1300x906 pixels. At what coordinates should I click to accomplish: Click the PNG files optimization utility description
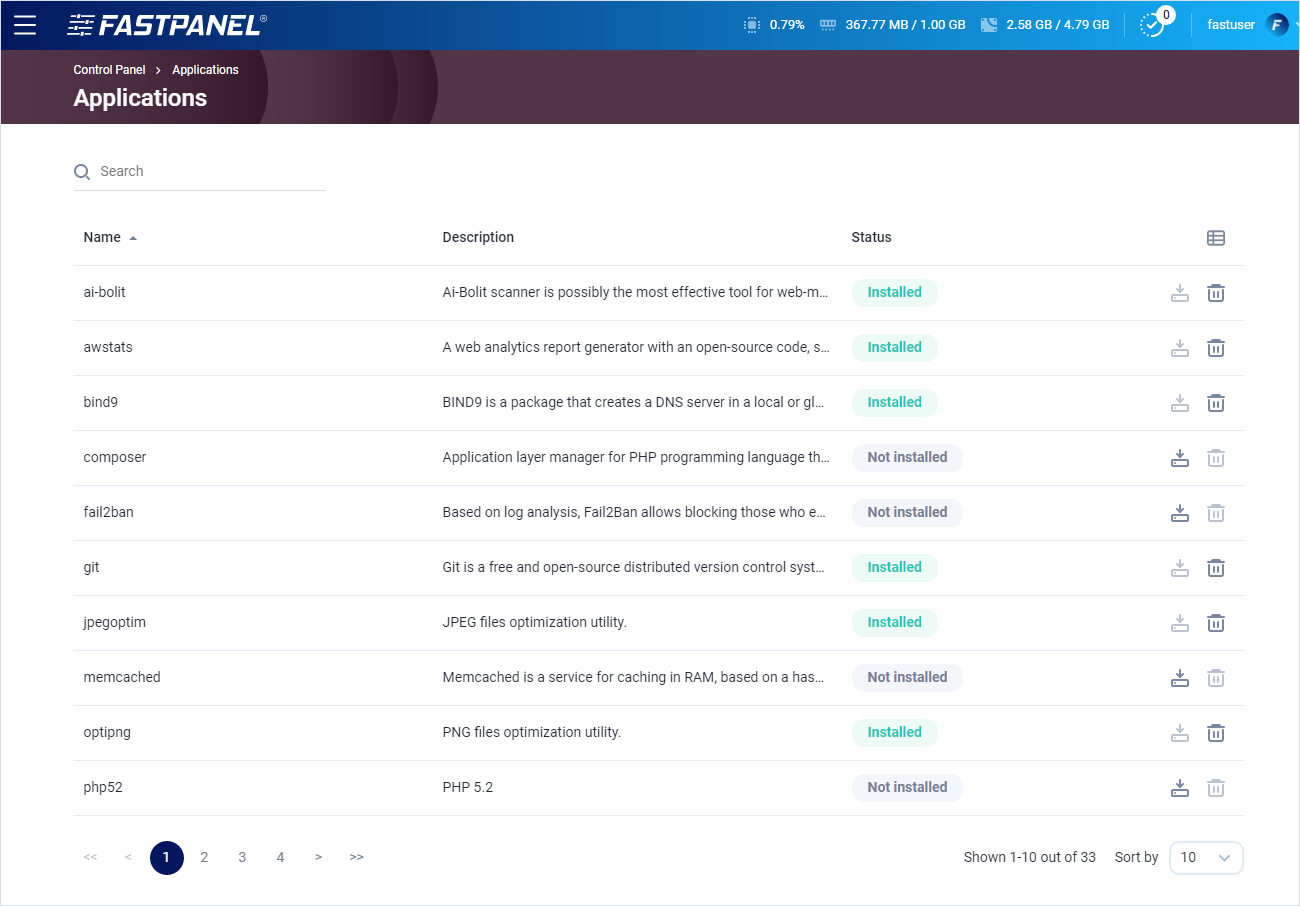pyautogui.click(x=532, y=732)
